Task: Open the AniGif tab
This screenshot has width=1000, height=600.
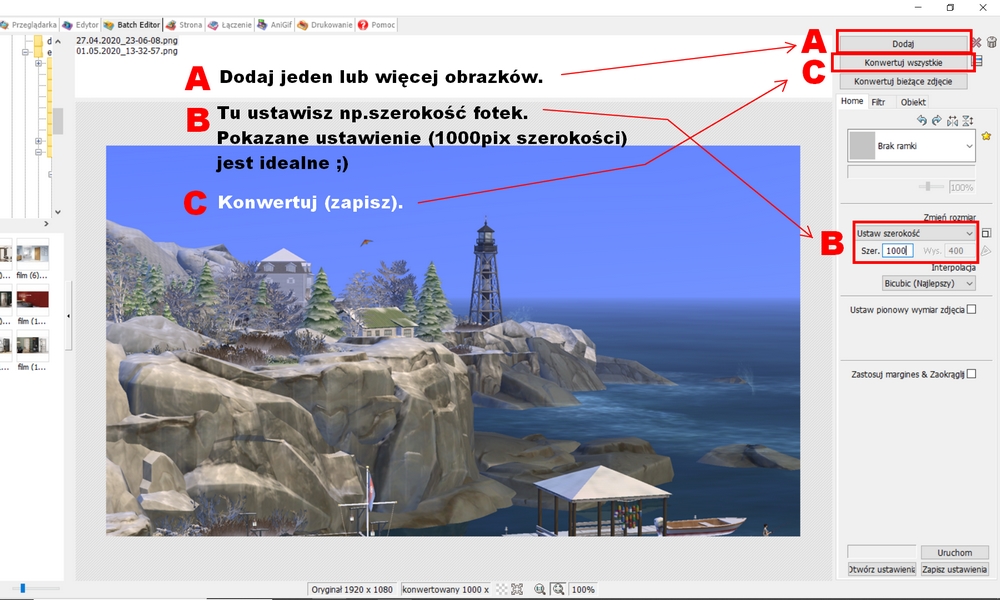Action: 275,25
